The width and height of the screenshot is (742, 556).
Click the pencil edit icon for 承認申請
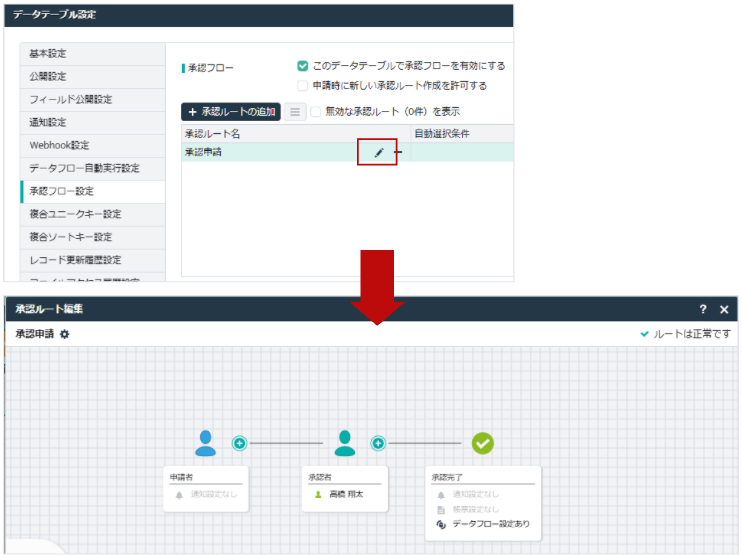click(x=379, y=152)
